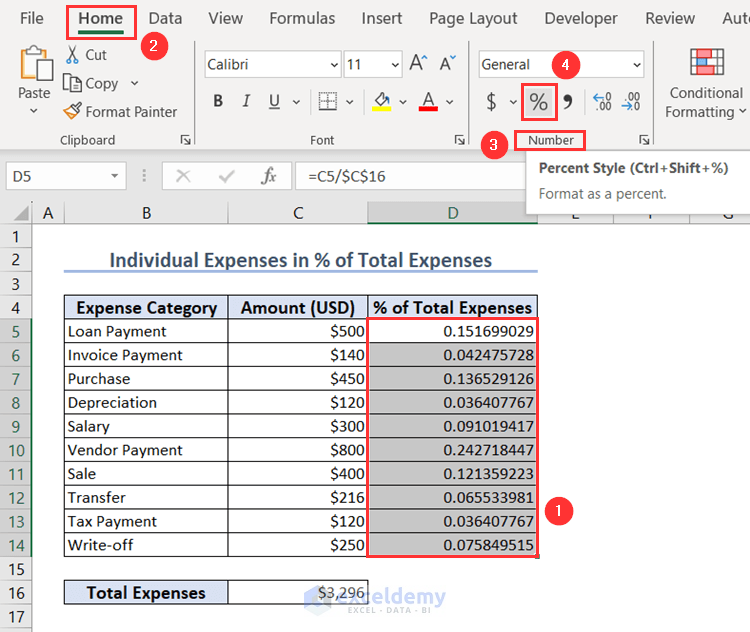The height and width of the screenshot is (632, 750).
Task: Open Insert Function fx dialog
Action: point(268,176)
